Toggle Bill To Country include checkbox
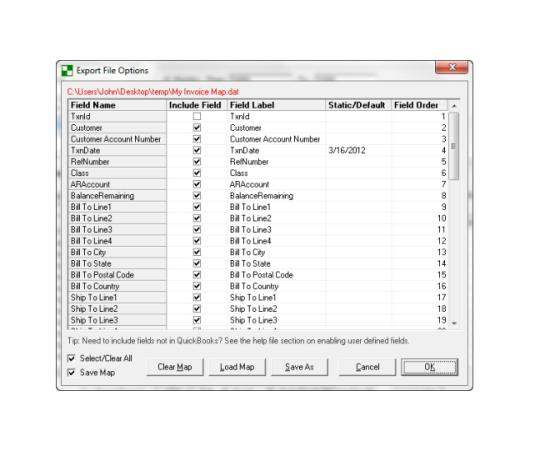 tap(197, 286)
